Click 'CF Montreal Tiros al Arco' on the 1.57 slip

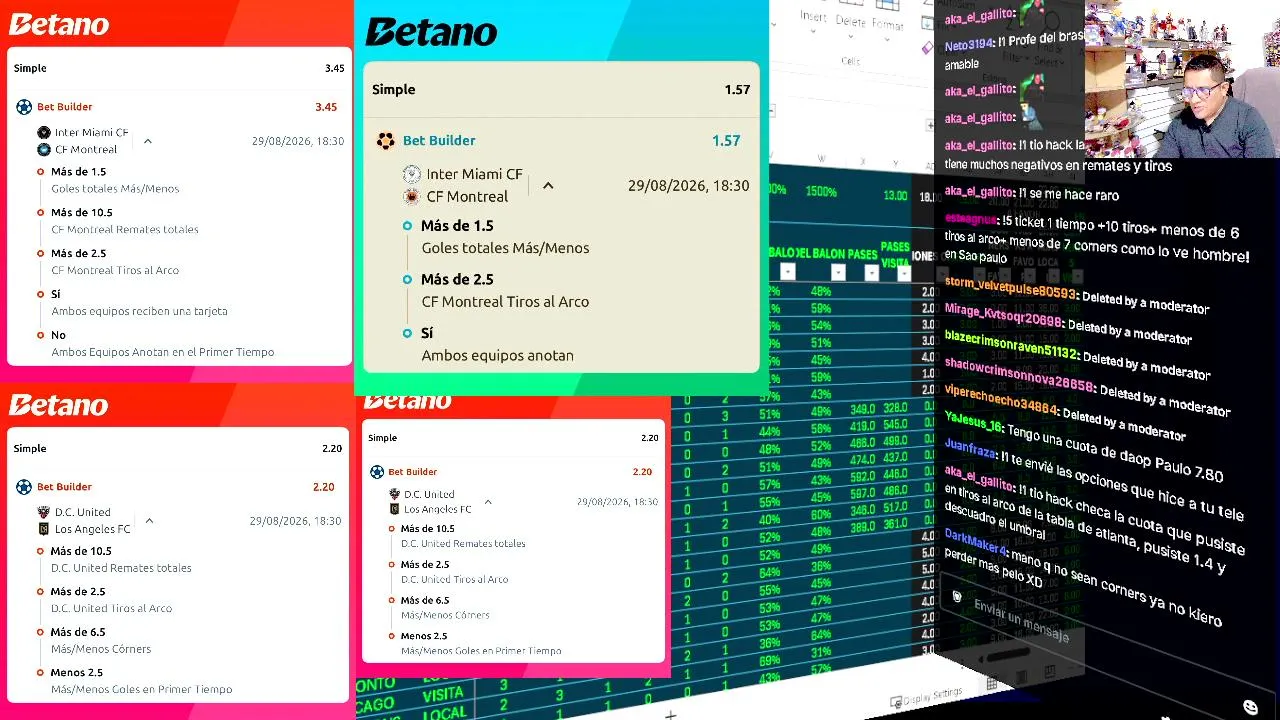coord(505,302)
